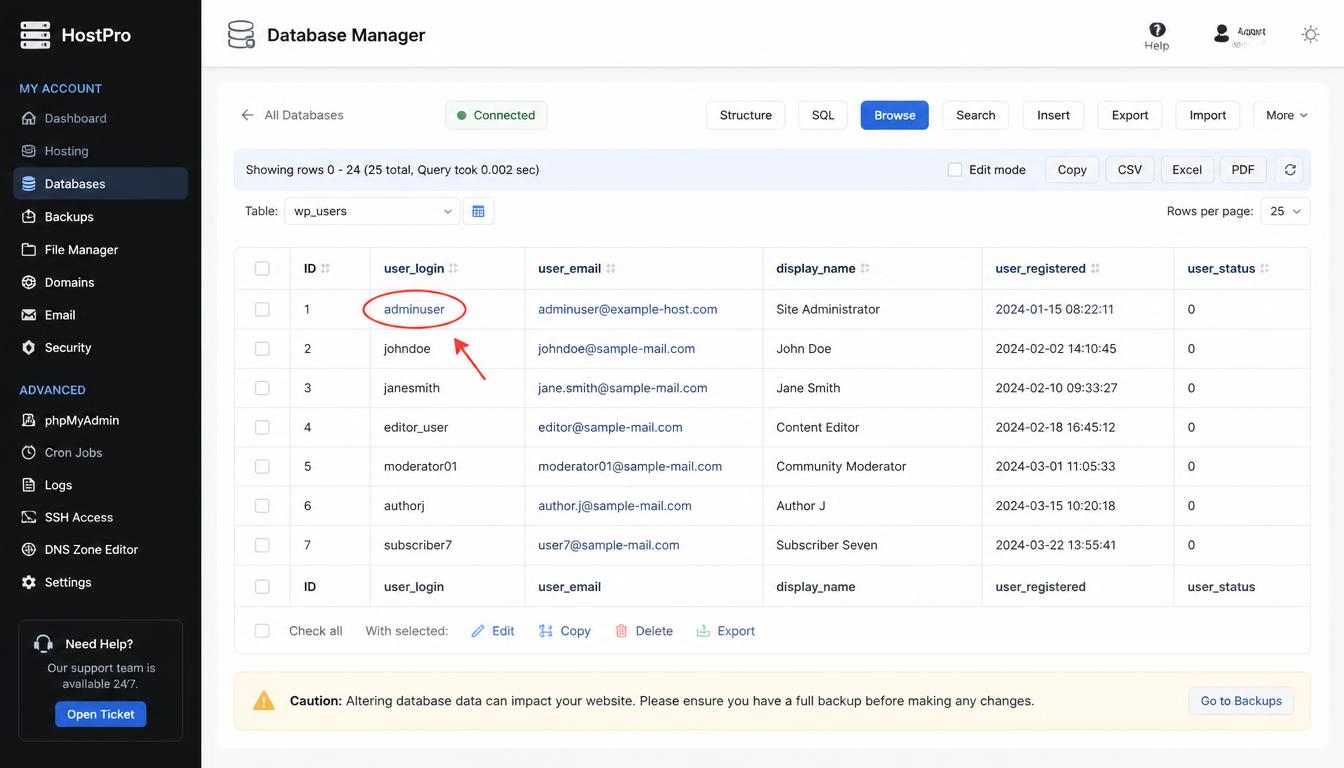Click Delete for selected rows
The width and height of the screenshot is (1344, 768).
(x=643, y=631)
